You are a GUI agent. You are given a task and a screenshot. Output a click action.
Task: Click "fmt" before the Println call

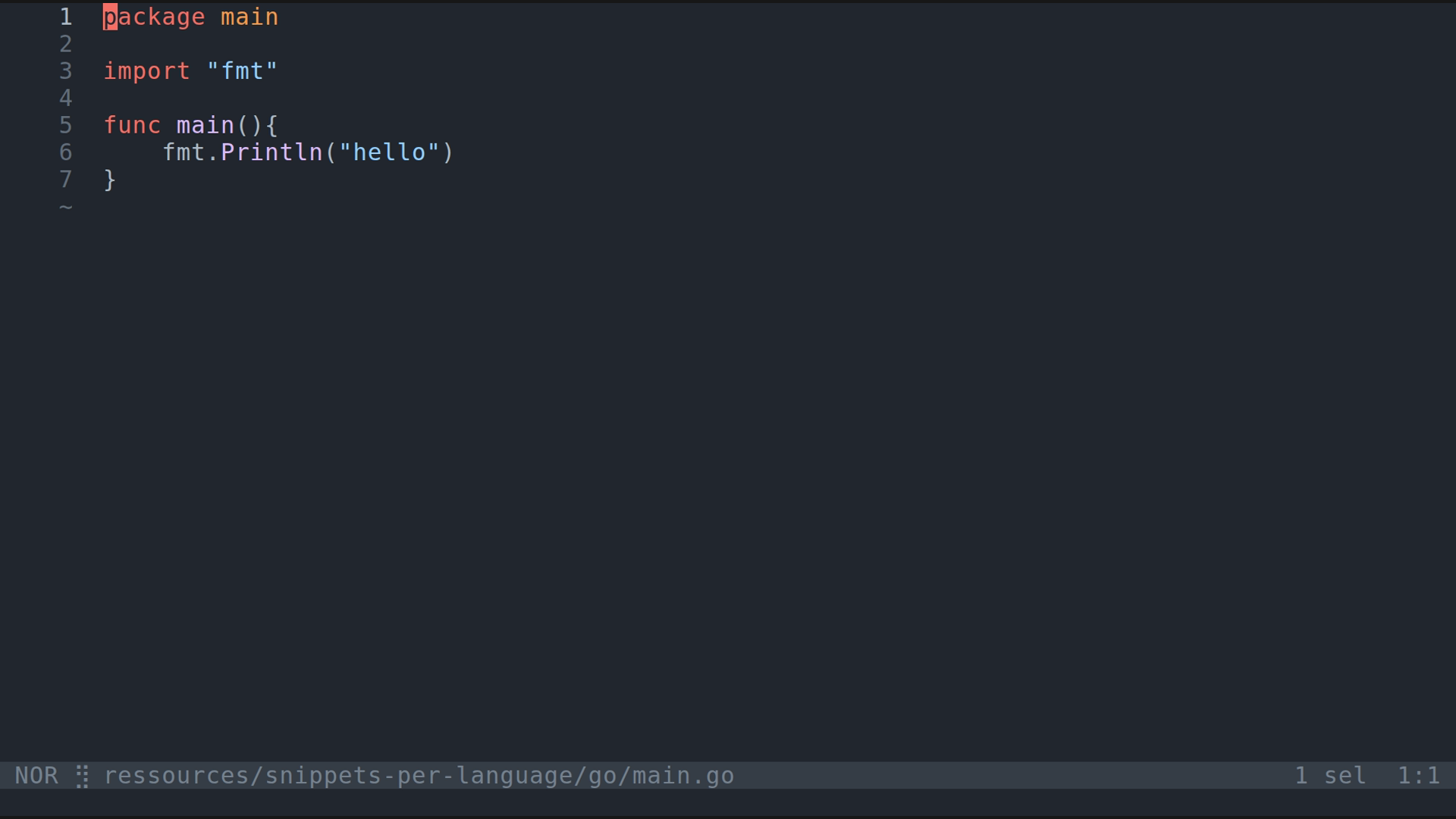(x=184, y=152)
